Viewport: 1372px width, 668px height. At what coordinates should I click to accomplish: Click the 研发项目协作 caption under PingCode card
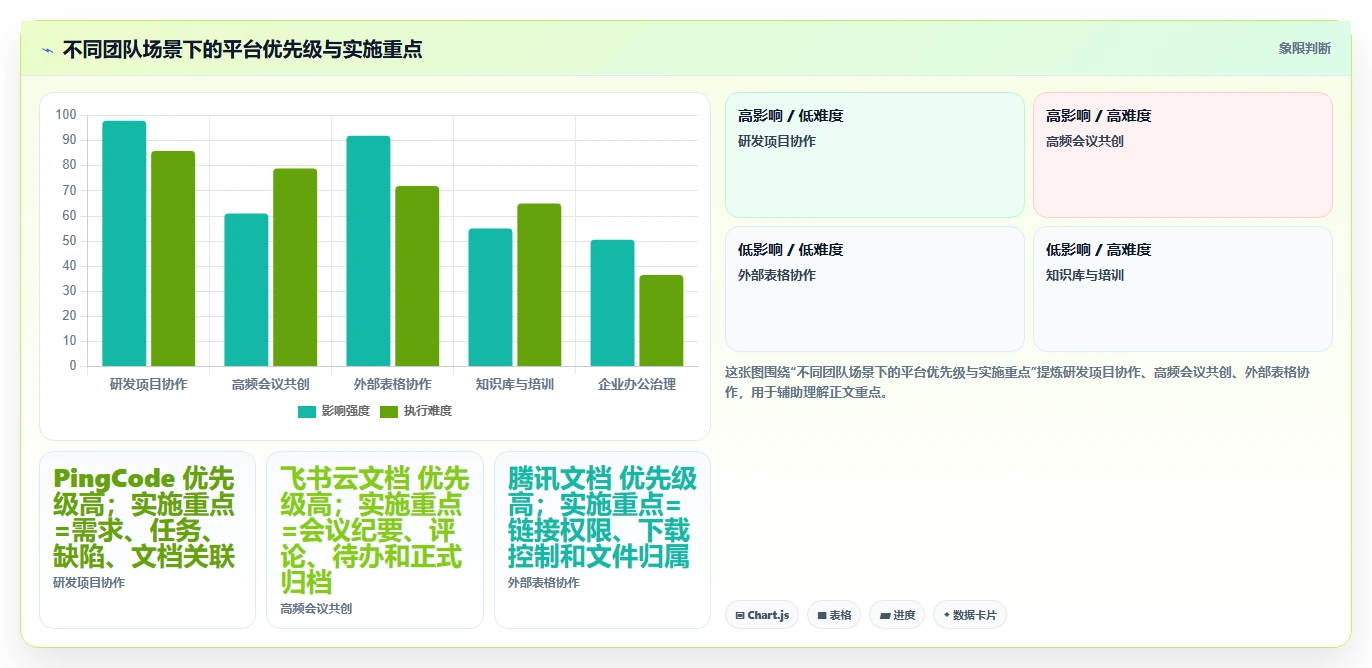[x=89, y=583]
